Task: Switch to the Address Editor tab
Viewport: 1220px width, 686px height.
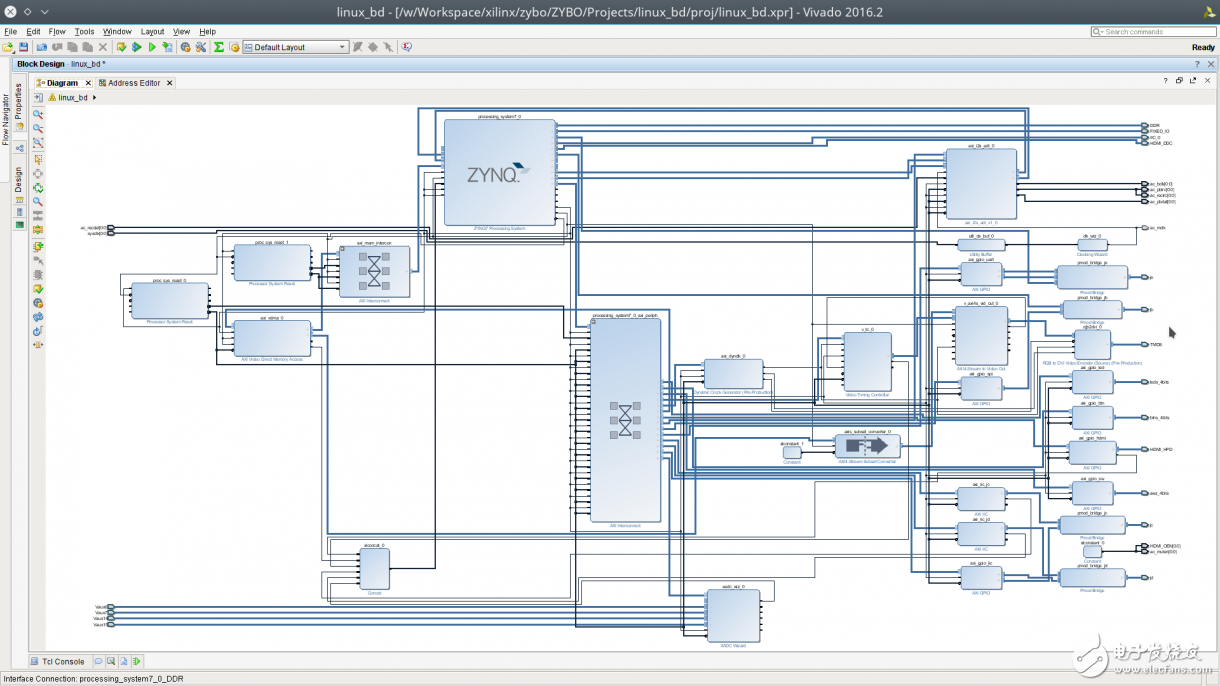Action: point(133,83)
